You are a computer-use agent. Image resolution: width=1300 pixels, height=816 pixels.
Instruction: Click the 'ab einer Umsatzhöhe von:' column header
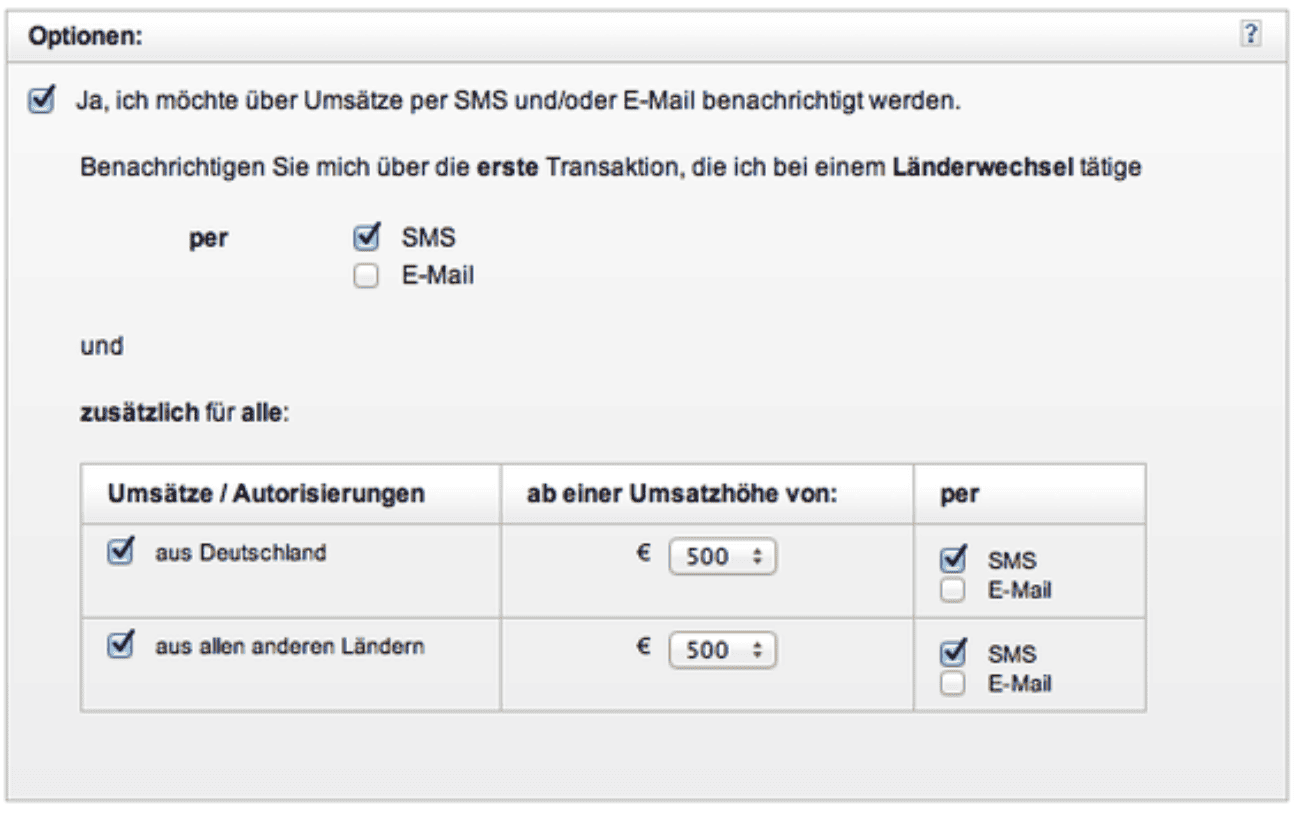click(682, 494)
